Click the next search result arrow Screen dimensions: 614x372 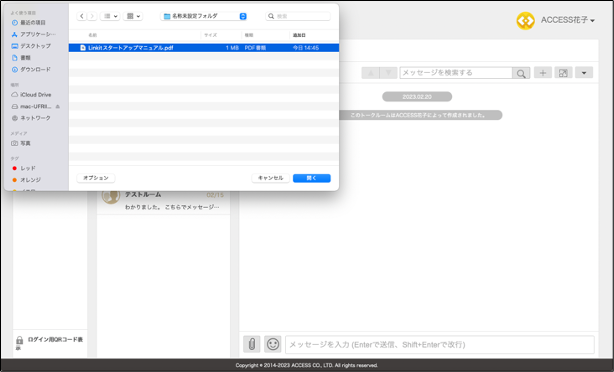click(388, 73)
